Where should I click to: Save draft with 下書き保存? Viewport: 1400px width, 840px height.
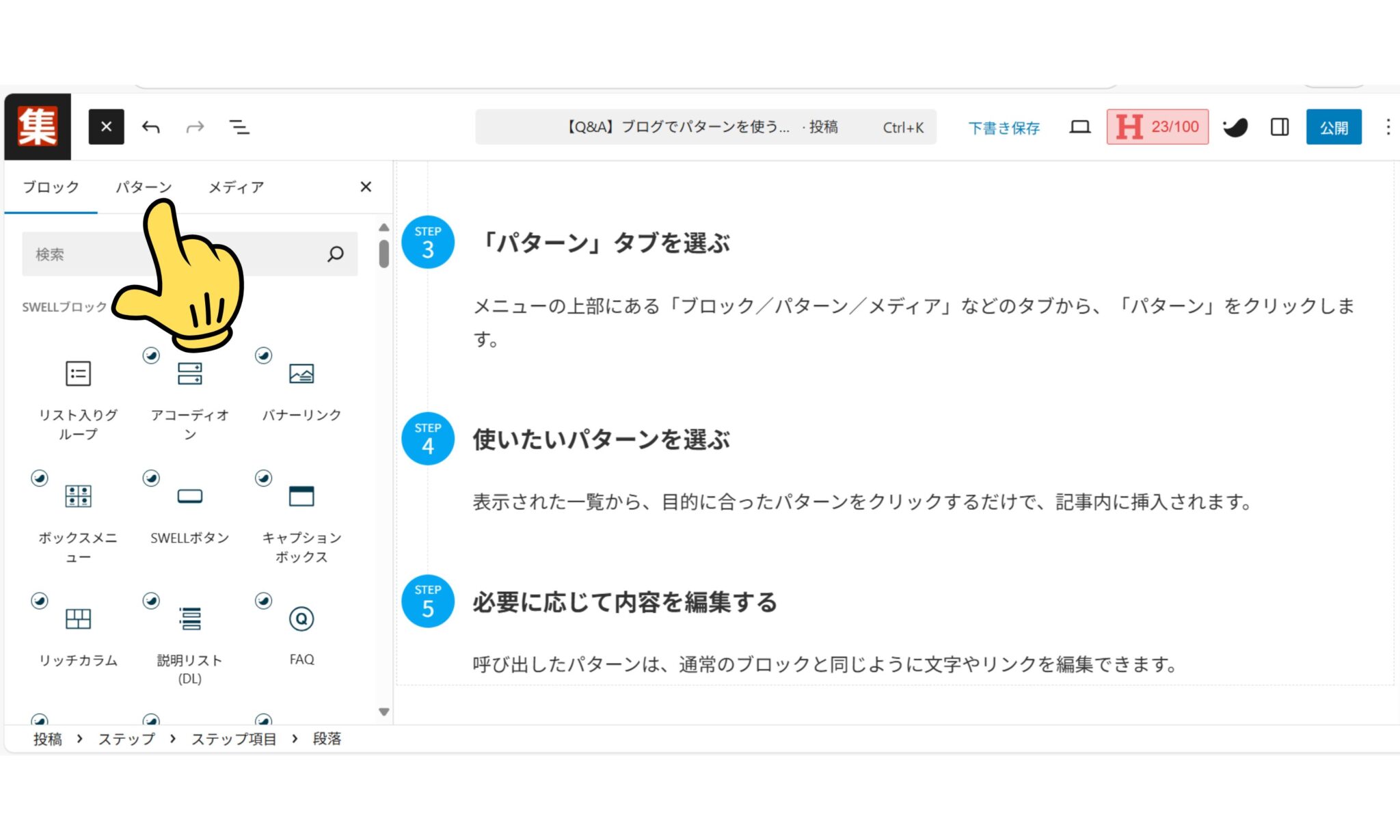[x=1004, y=128]
